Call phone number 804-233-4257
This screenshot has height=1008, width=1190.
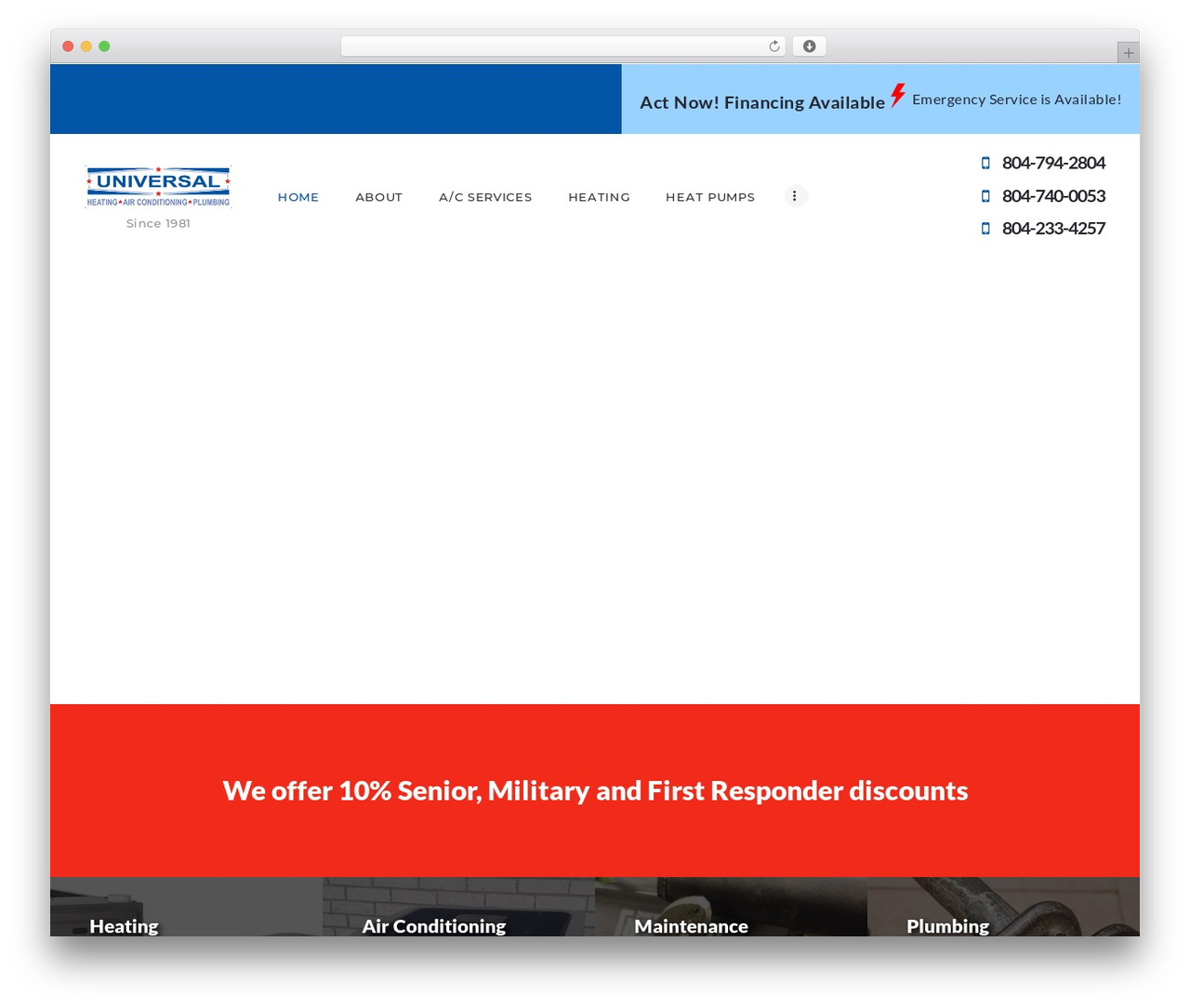(x=1053, y=229)
